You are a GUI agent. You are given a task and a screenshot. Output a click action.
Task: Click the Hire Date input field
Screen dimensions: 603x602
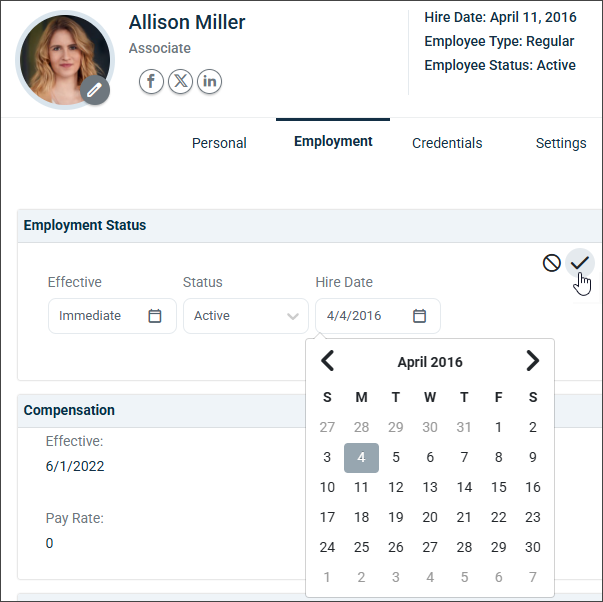[378, 316]
